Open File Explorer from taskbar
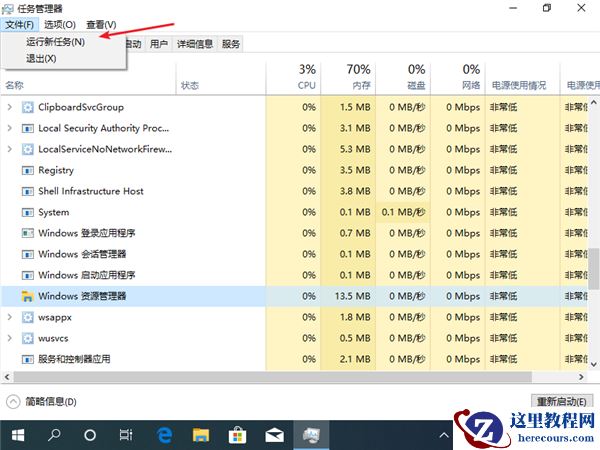The height and width of the screenshot is (450, 600). [201, 435]
